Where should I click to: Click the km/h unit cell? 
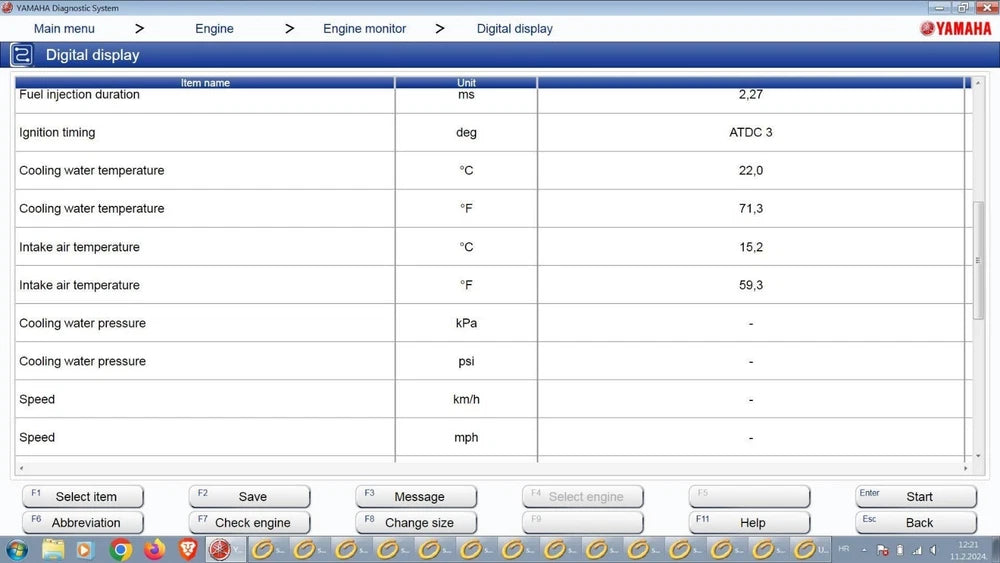click(466, 399)
